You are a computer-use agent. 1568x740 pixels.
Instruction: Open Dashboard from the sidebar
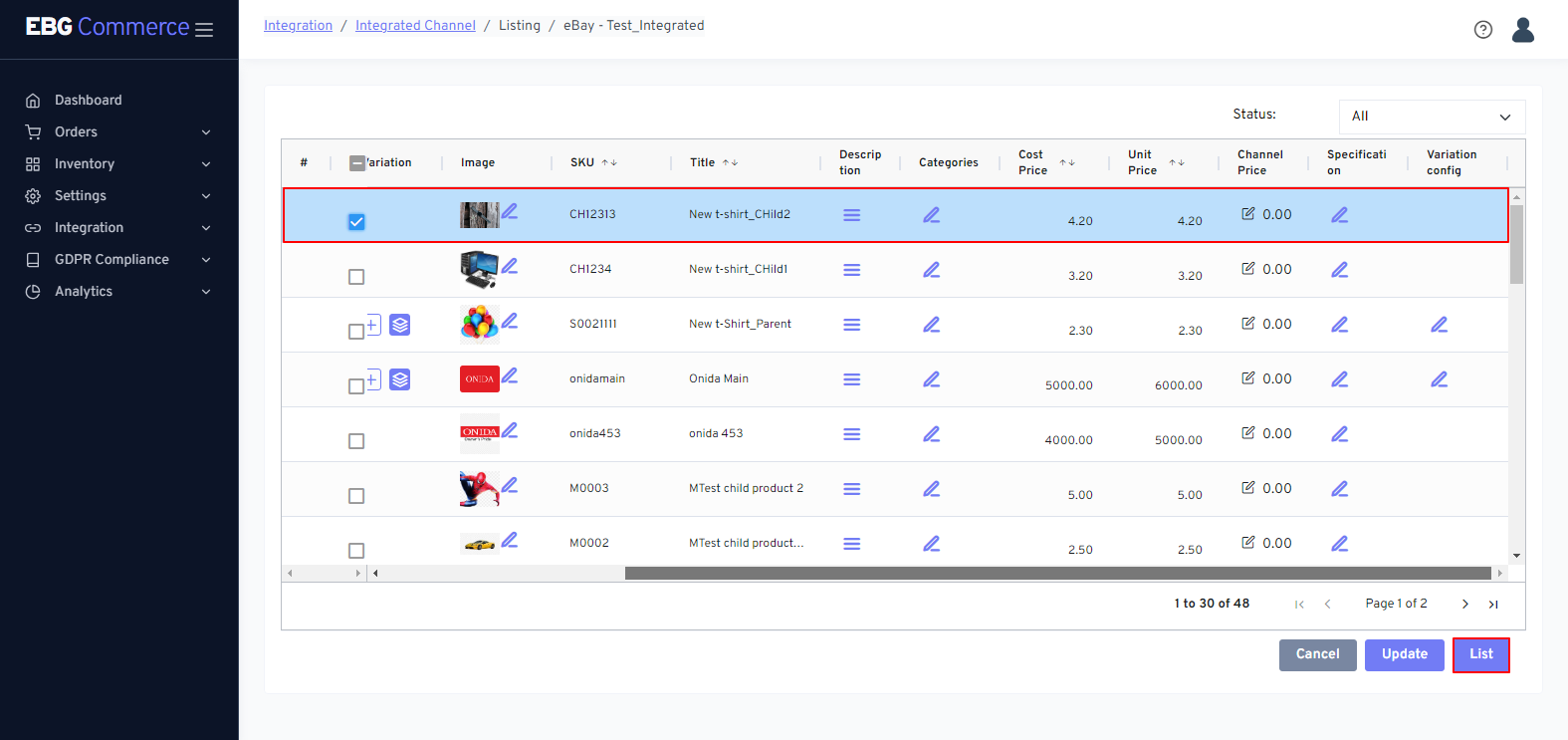88,101
